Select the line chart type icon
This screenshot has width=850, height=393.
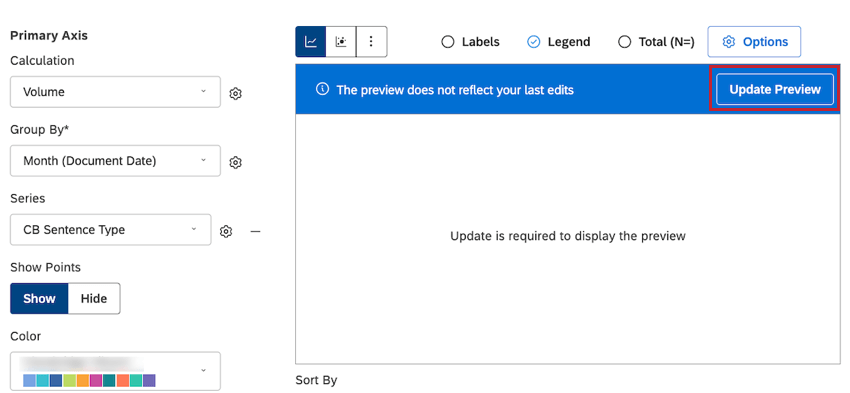(x=311, y=42)
